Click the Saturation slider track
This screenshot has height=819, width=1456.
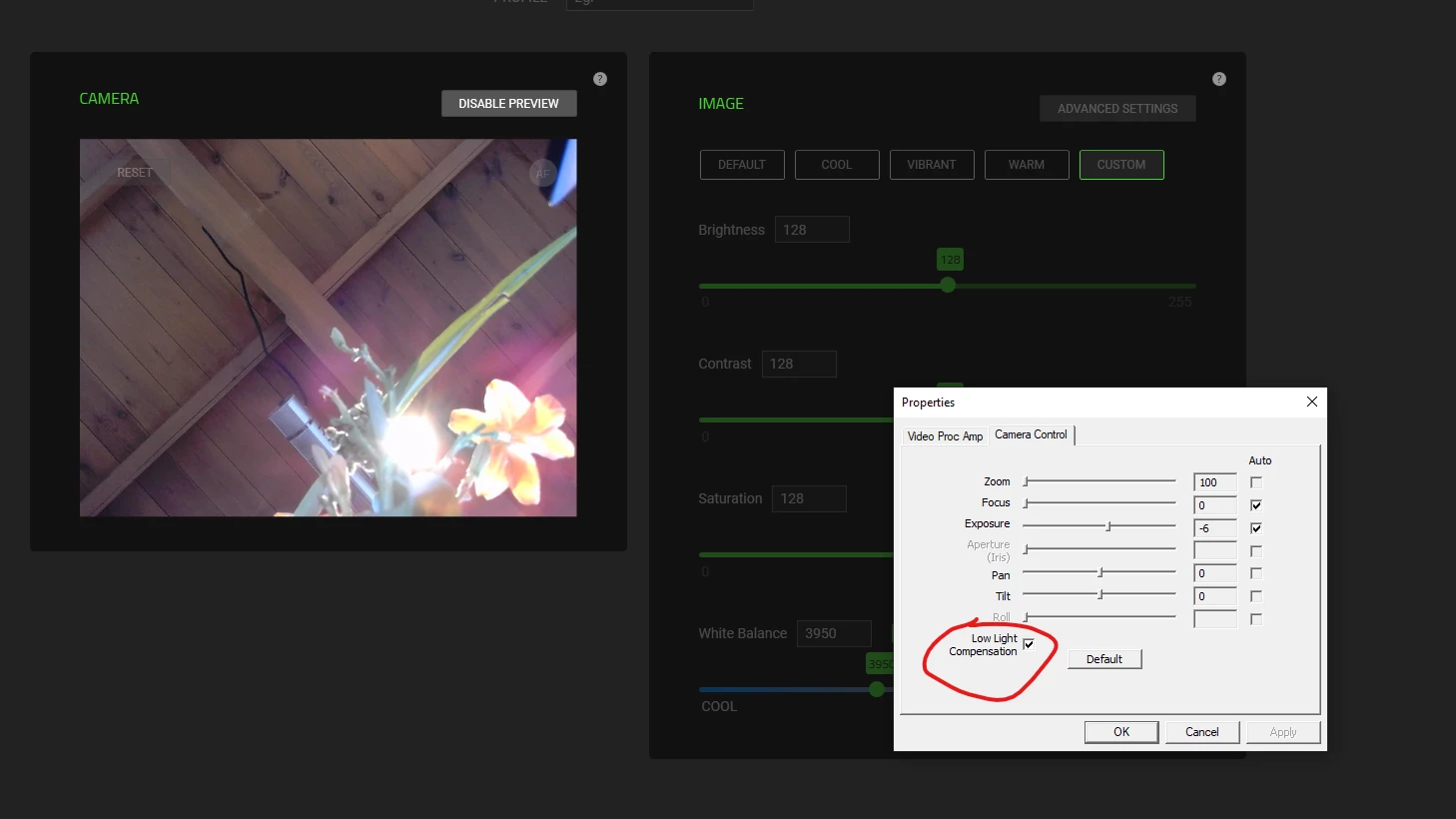(796, 554)
